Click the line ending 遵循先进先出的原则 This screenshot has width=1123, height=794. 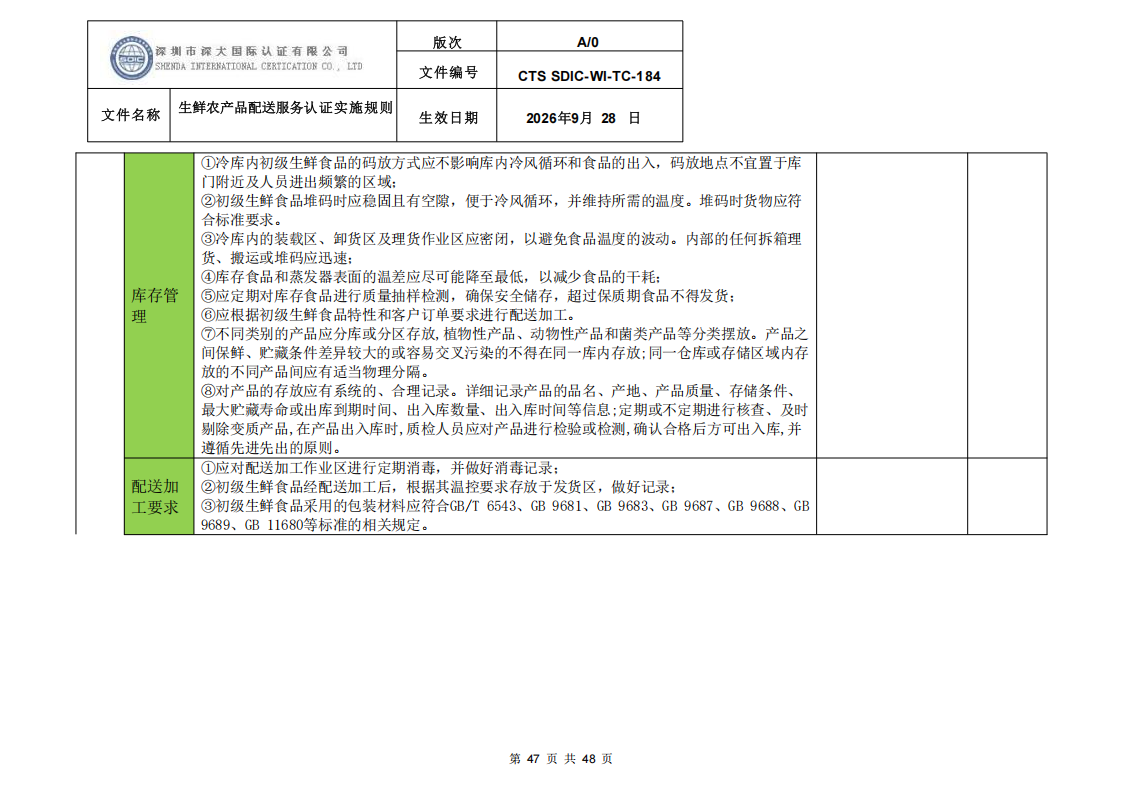[272, 448]
